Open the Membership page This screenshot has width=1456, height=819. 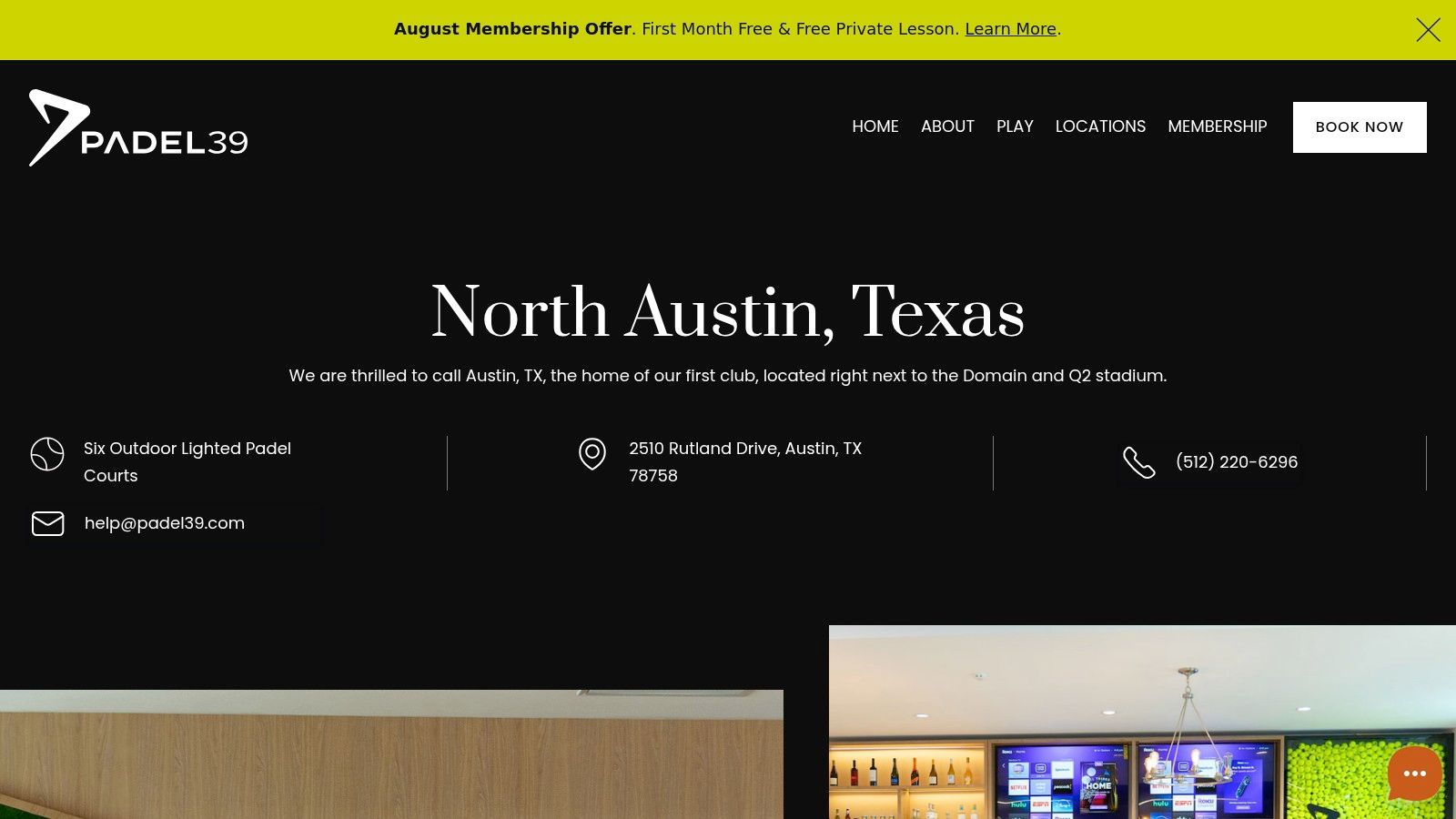click(x=1217, y=126)
